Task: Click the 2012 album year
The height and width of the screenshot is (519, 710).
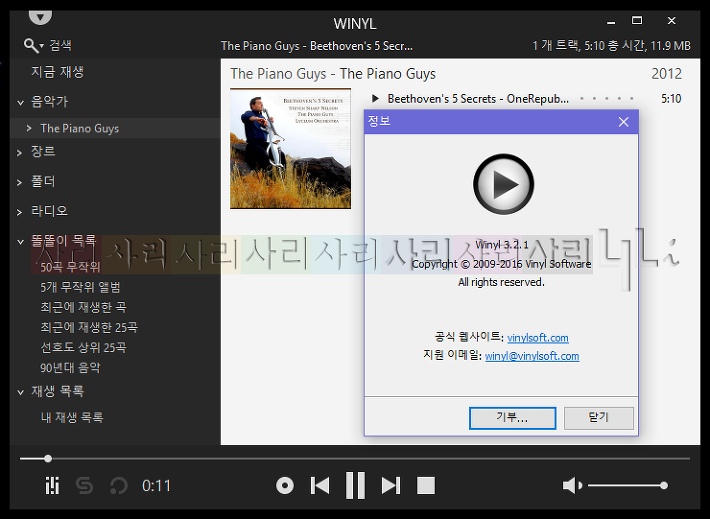Action: point(667,73)
